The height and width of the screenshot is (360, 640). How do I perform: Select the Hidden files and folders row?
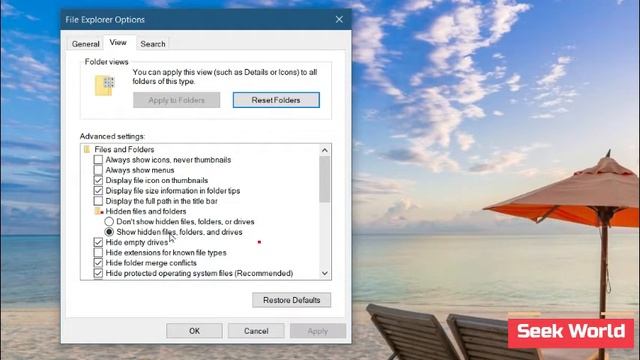[146, 211]
